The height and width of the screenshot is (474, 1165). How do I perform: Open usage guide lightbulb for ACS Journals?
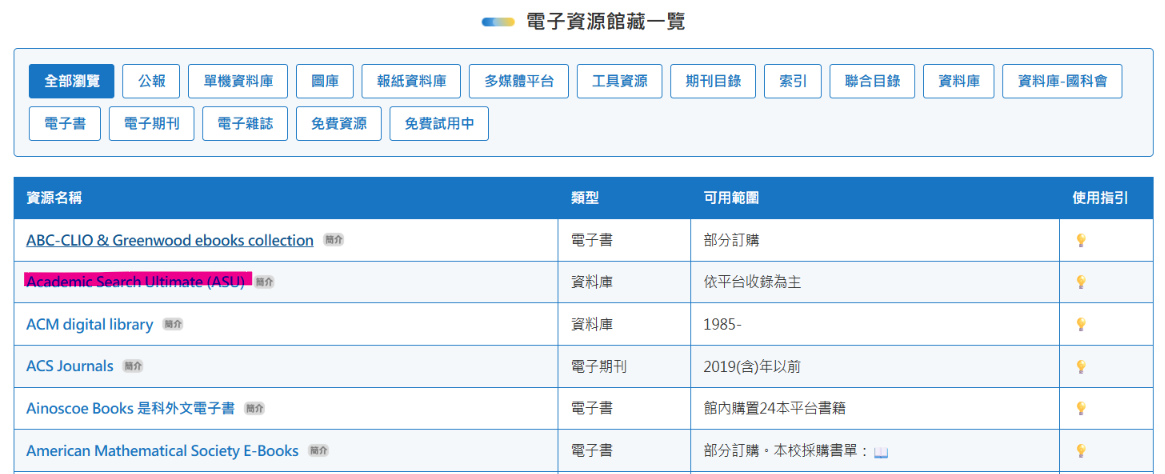[1081, 366]
